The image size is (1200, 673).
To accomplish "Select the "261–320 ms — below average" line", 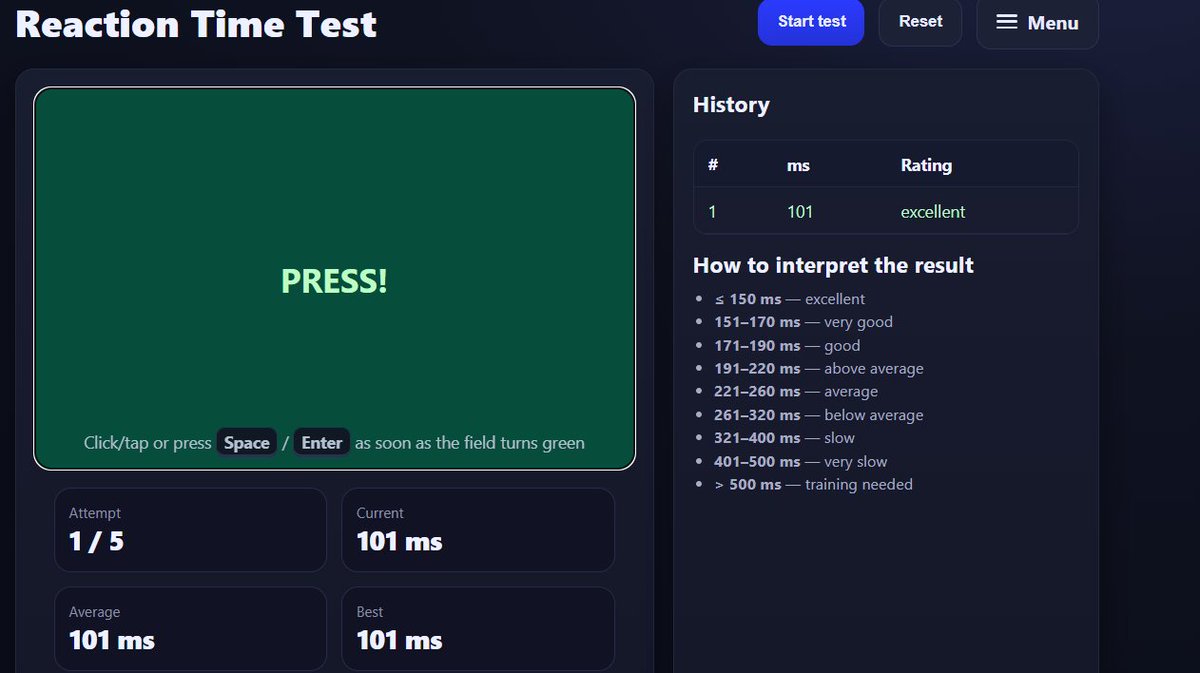I will (819, 415).
